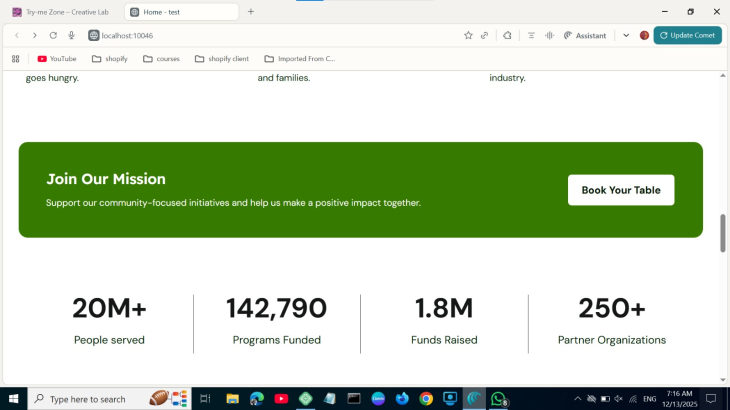
Task: Open a new browser tab
Action: point(251,11)
